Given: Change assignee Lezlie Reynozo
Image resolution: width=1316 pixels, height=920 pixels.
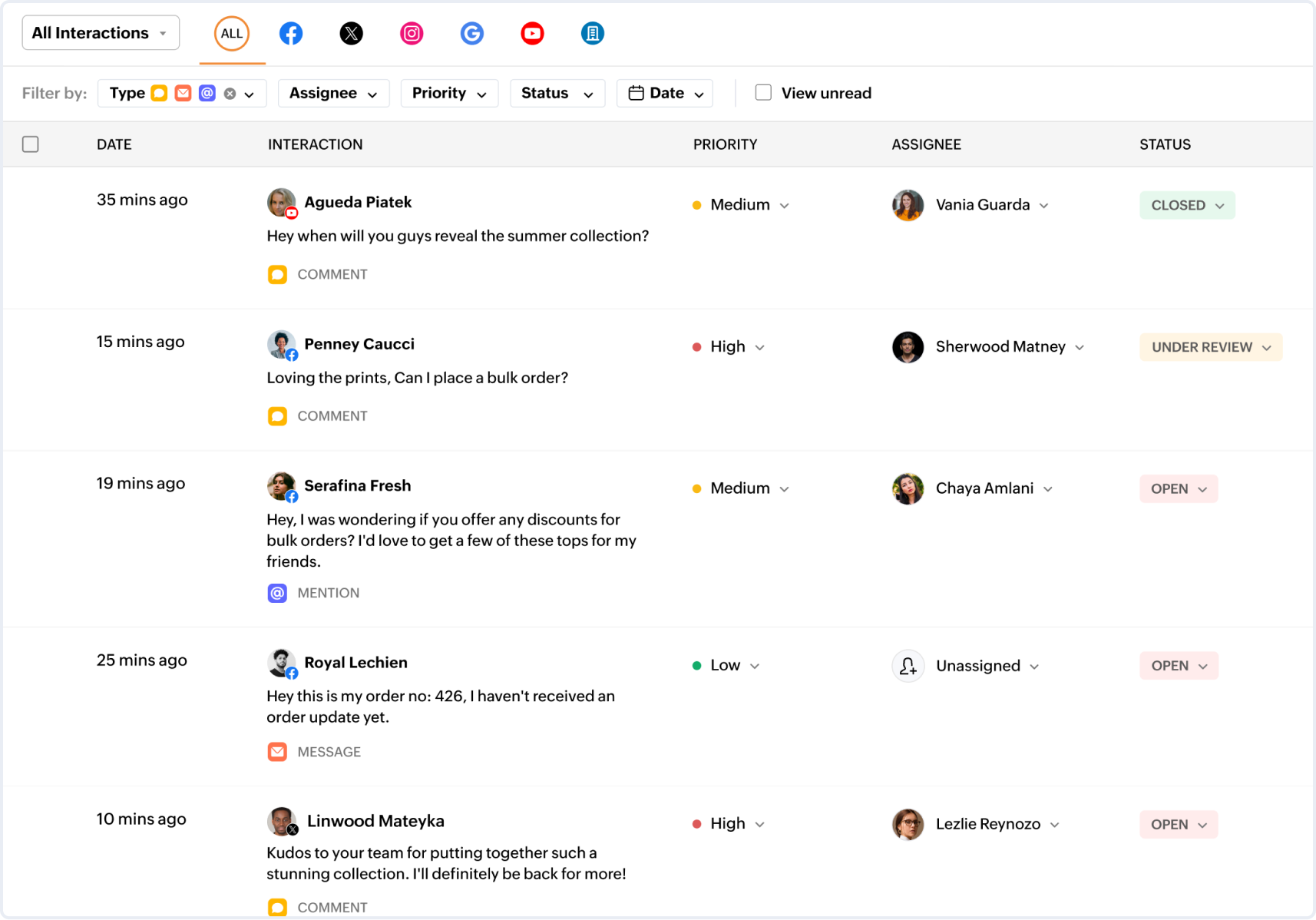Looking at the screenshot, I should coord(998,824).
